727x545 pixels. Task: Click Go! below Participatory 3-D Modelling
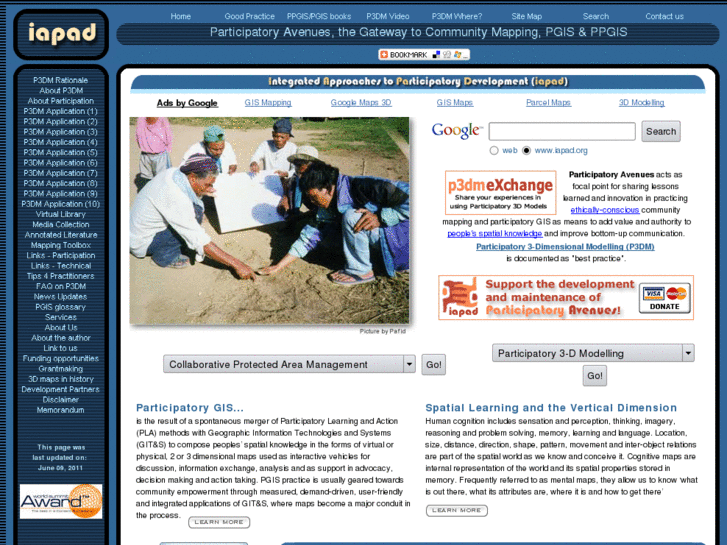point(594,376)
